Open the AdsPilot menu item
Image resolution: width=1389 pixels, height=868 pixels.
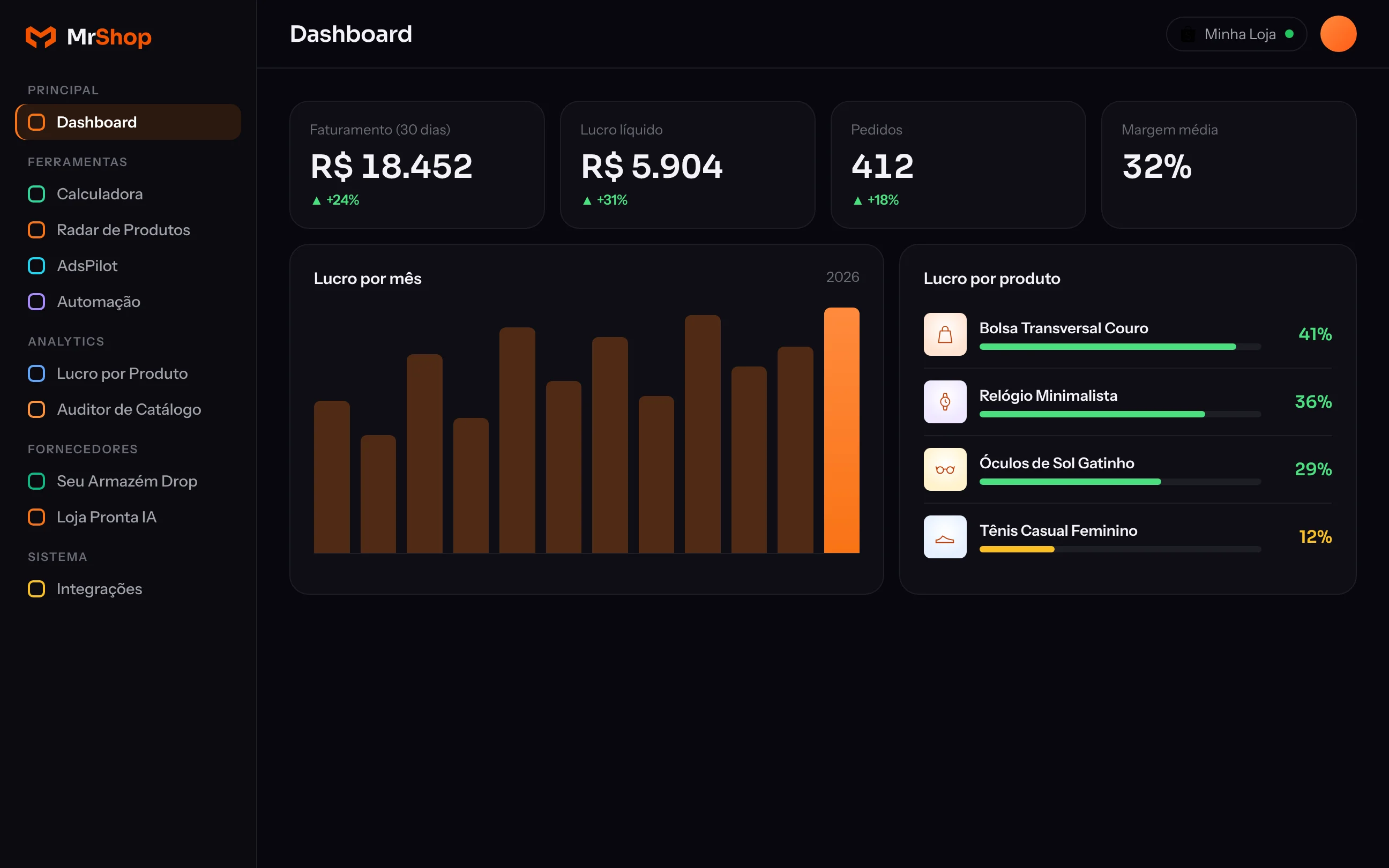coord(128,266)
